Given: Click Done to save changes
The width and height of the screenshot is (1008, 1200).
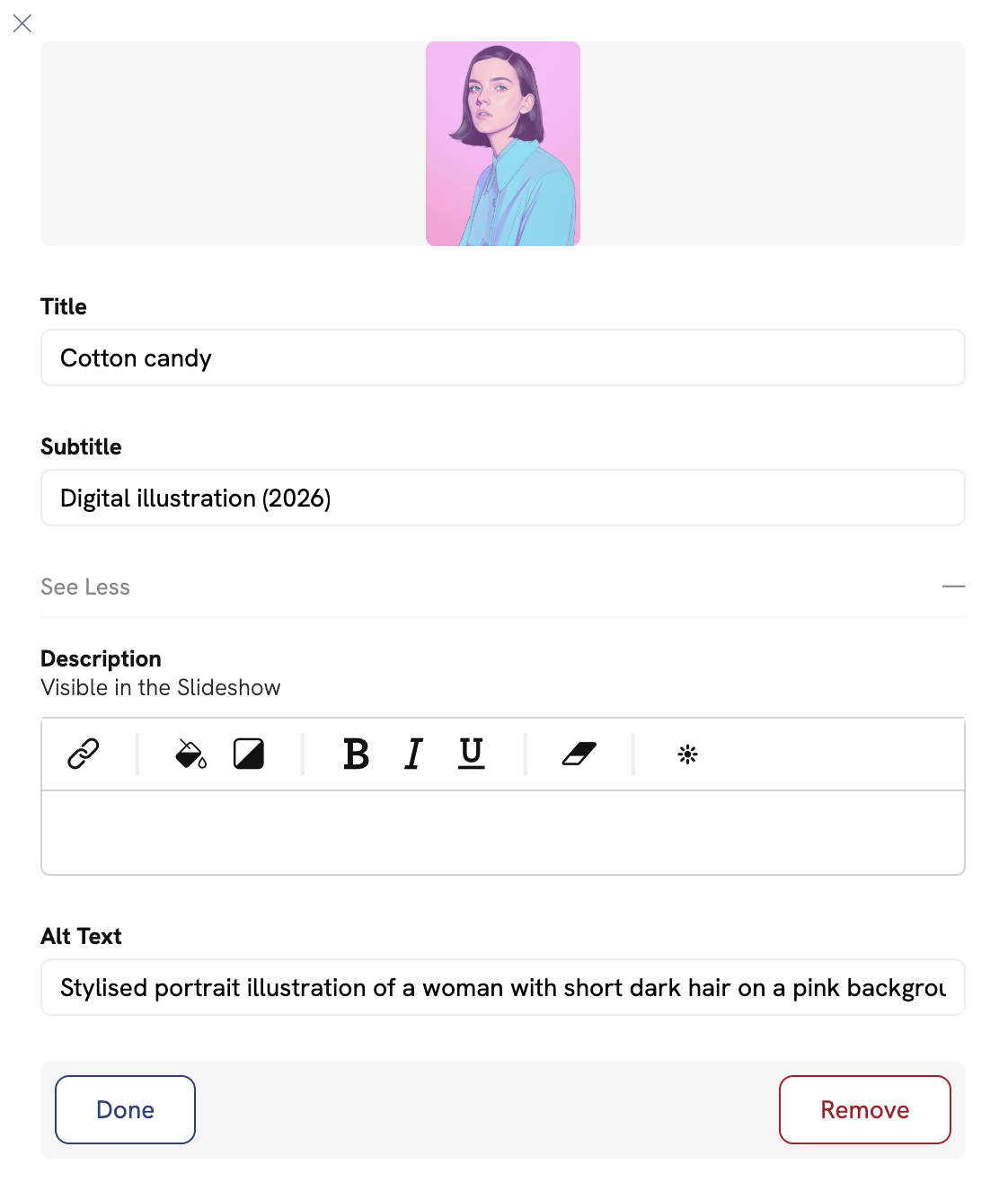Looking at the screenshot, I should pos(125,1109).
